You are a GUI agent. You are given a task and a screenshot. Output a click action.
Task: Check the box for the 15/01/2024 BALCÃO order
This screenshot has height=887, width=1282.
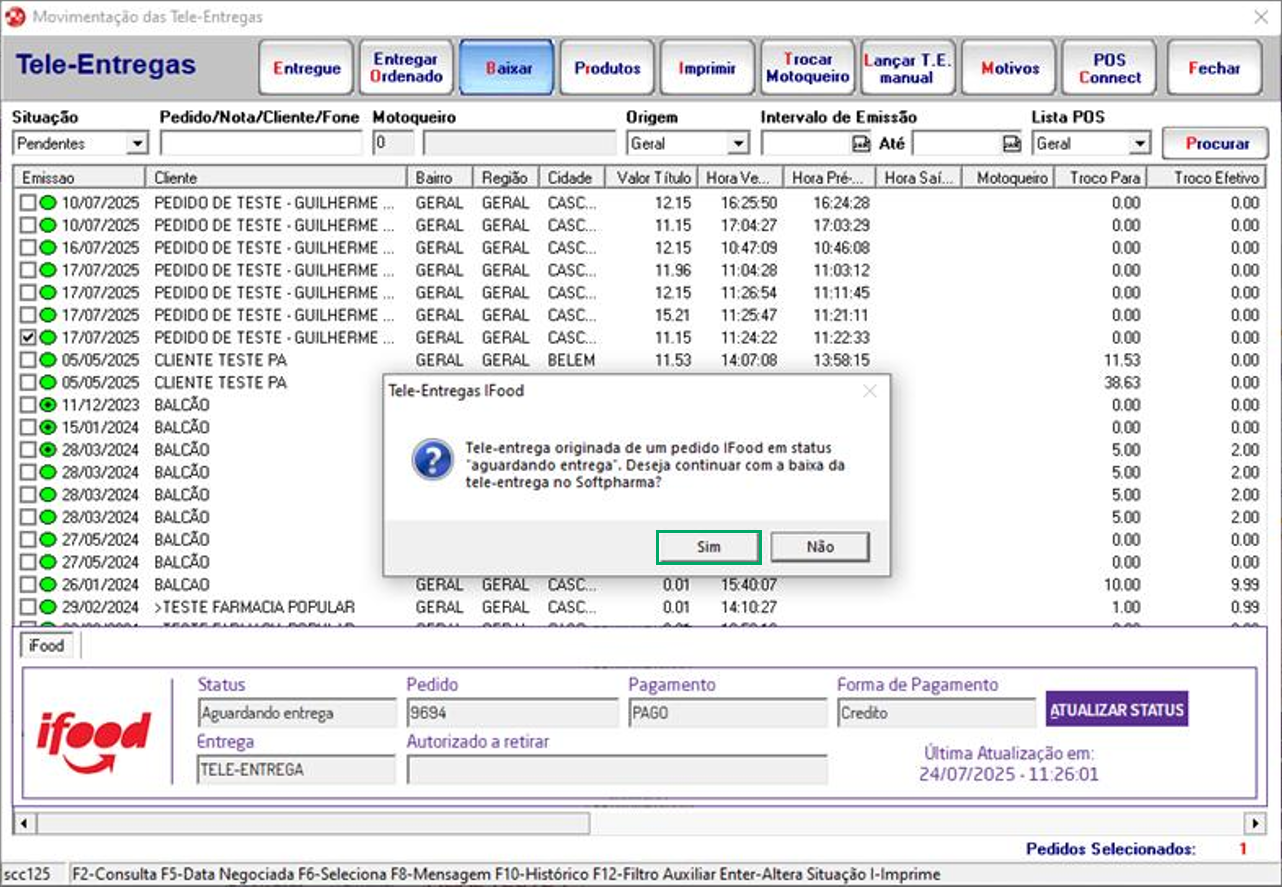tap(28, 427)
